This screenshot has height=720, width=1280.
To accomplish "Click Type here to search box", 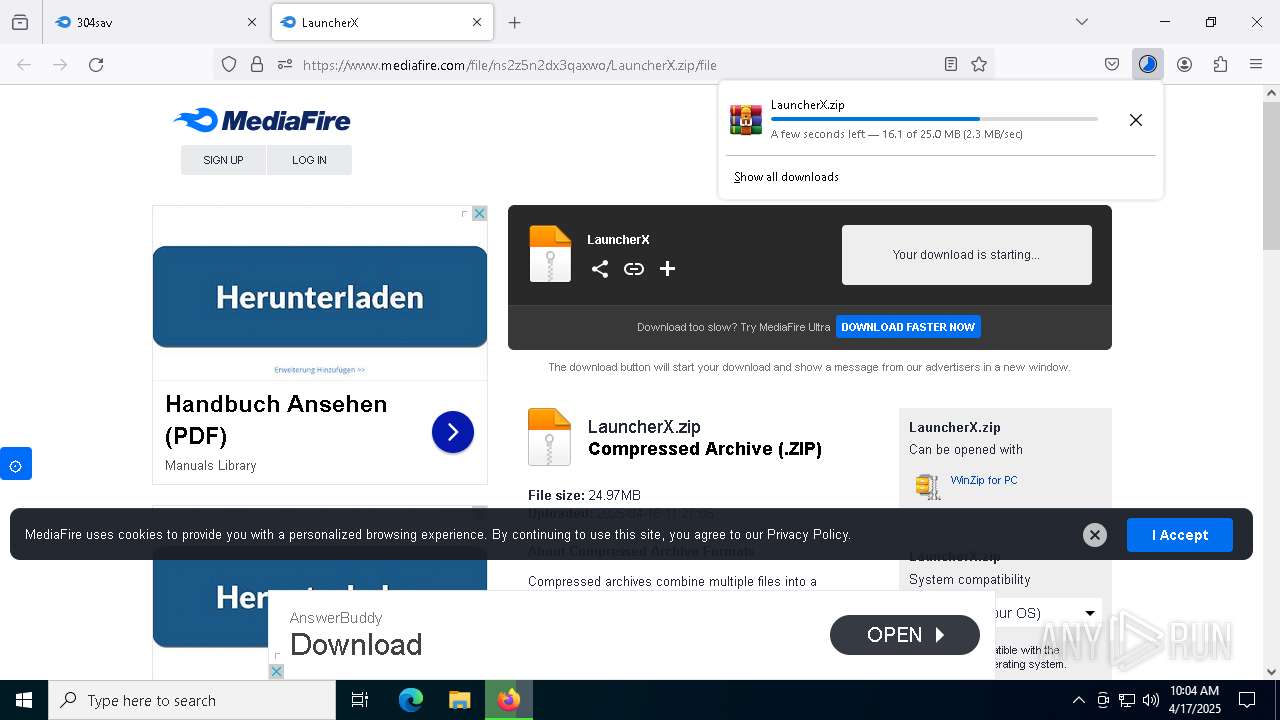I will click(x=192, y=700).
